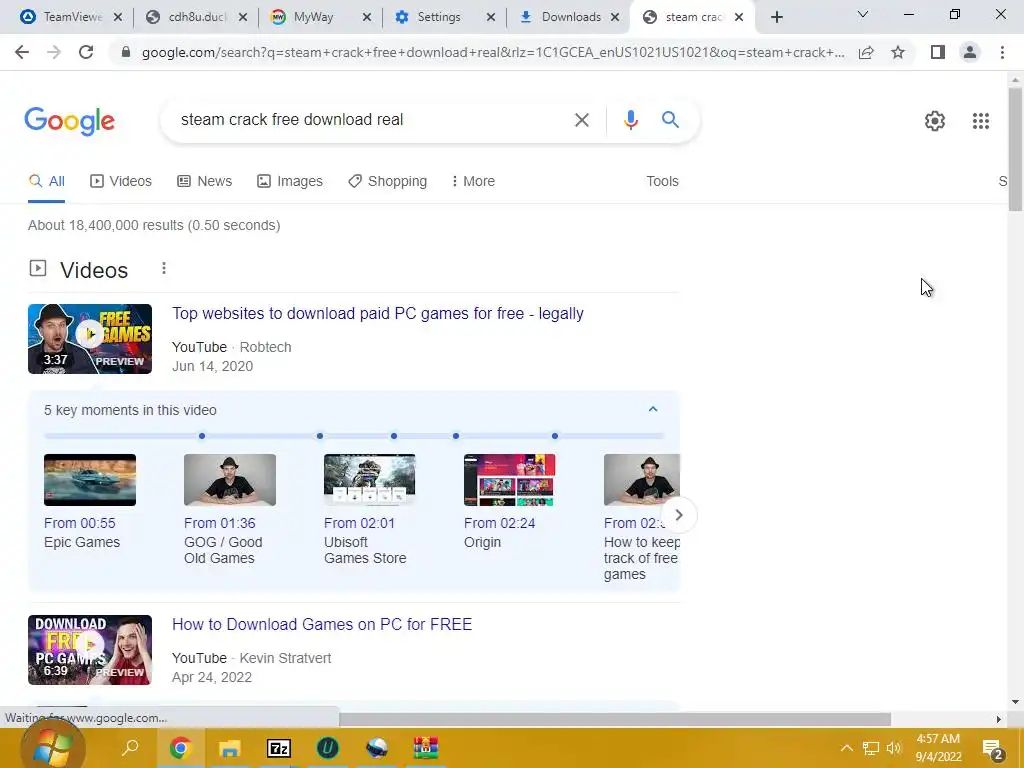This screenshot has width=1024, height=768.
Task: Select the All results filter
Action: coord(46,182)
